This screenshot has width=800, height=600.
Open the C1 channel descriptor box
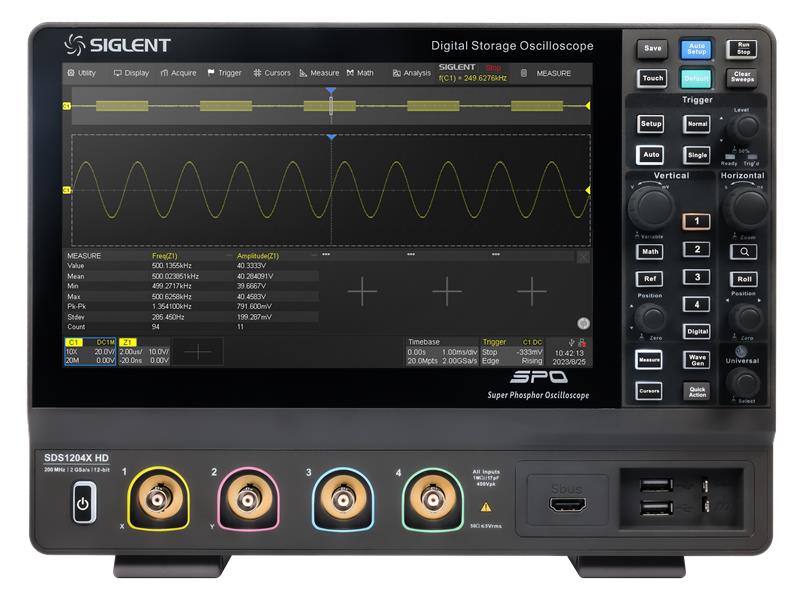tap(90, 352)
